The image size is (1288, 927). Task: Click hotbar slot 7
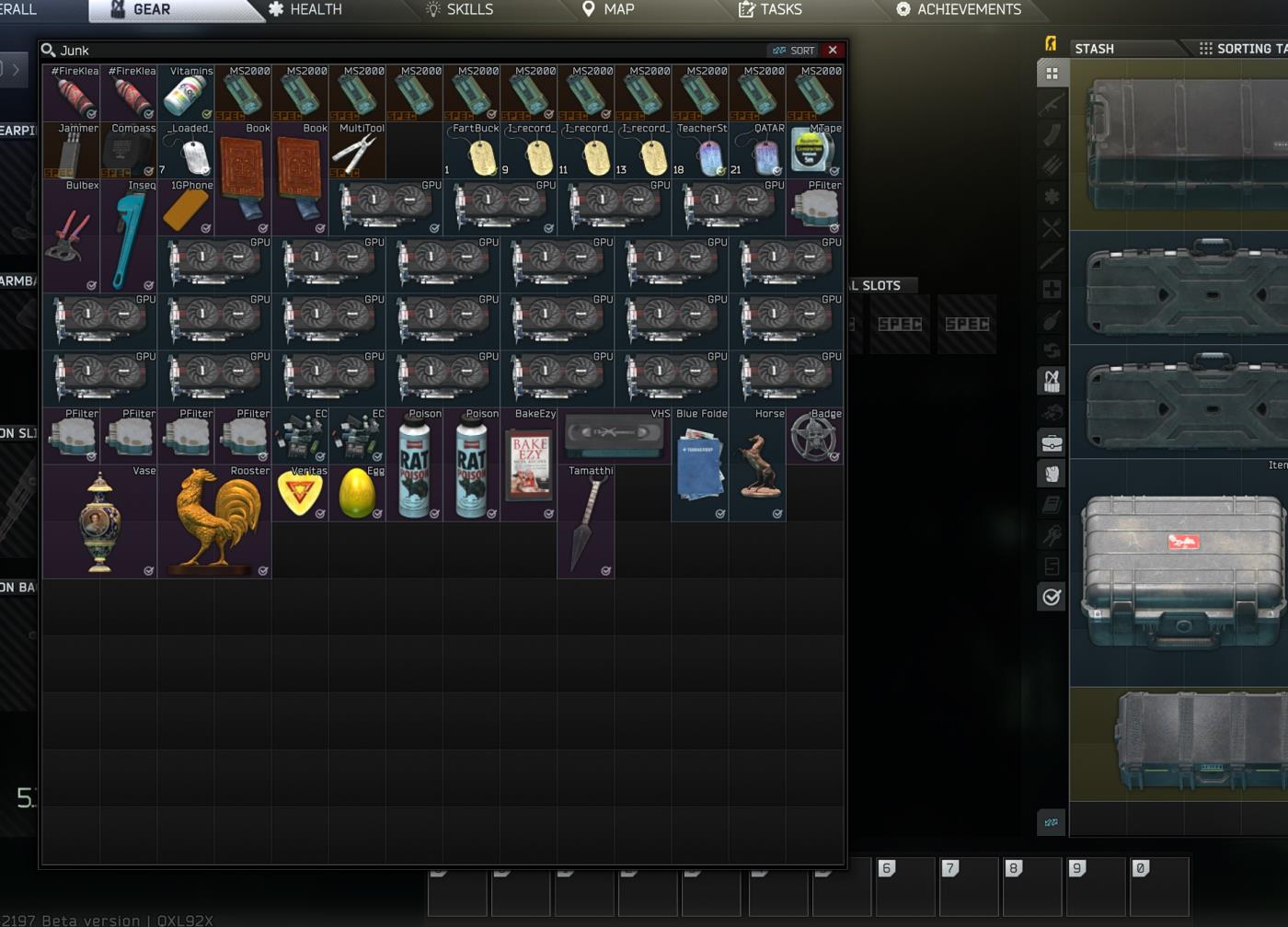click(970, 887)
